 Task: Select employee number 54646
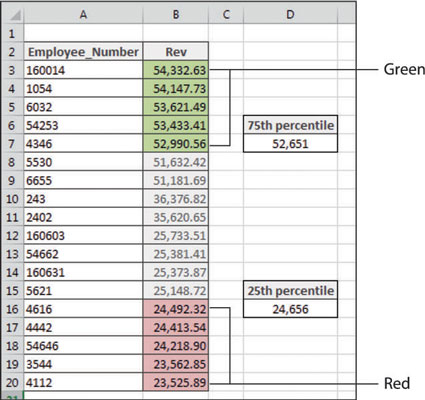[83, 346]
